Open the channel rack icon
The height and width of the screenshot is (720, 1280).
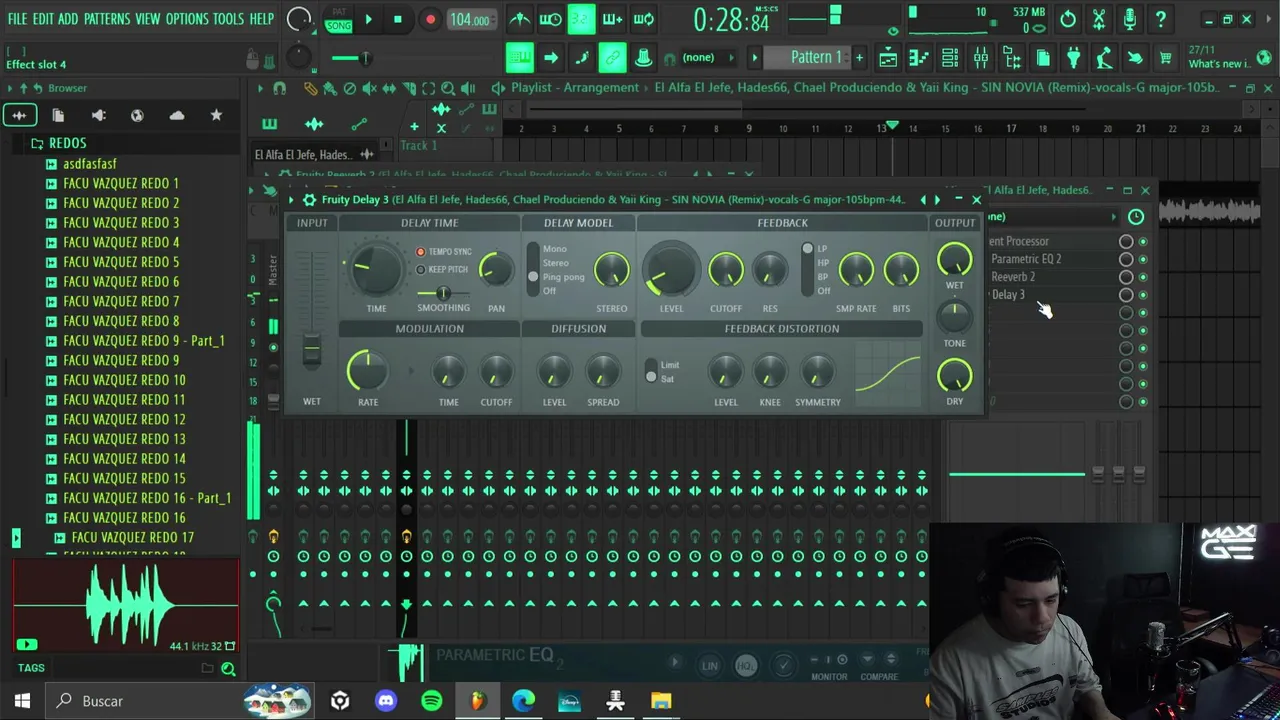click(950, 58)
